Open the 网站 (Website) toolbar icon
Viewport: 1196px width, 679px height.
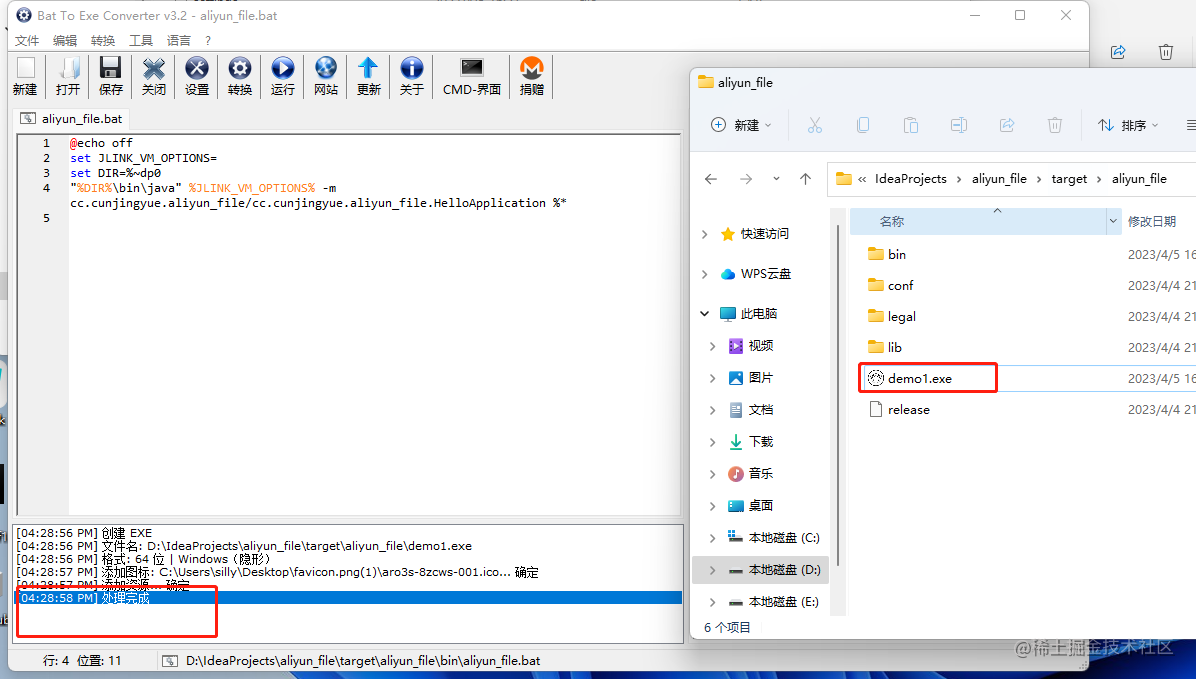click(325, 77)
